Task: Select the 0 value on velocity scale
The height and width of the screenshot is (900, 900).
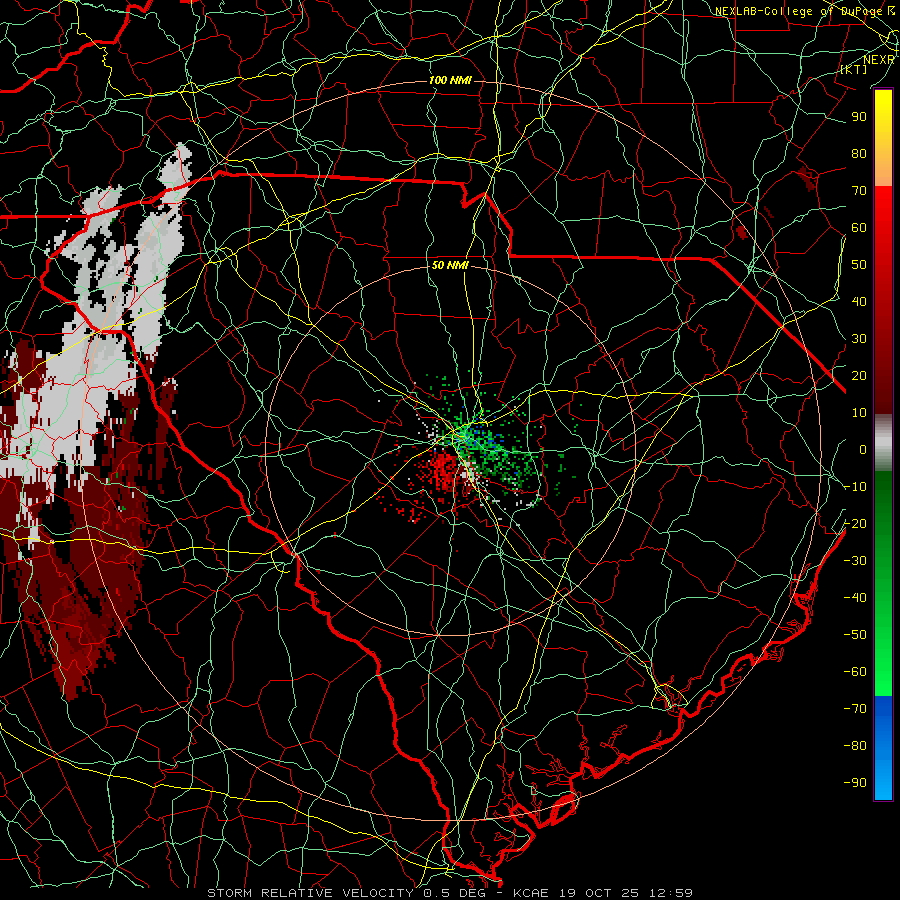Action: pos(863,449)
